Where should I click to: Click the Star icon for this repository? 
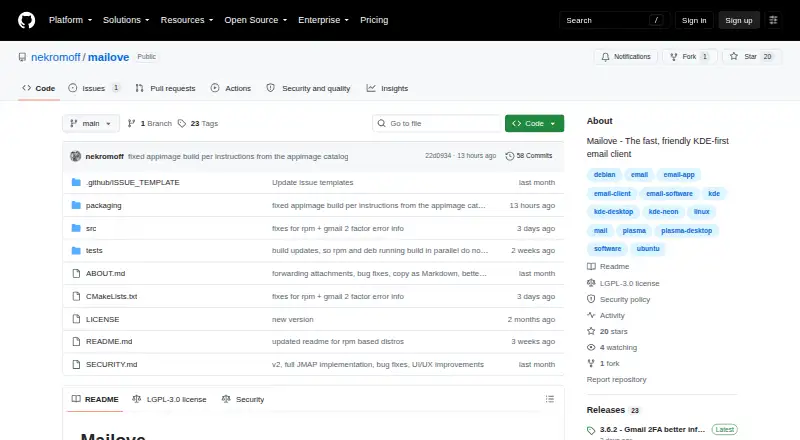coord(734,56)
